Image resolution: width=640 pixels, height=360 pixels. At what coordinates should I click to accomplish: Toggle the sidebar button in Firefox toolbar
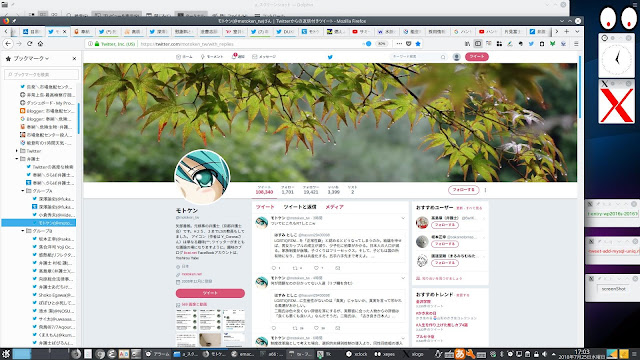(478, 44)
